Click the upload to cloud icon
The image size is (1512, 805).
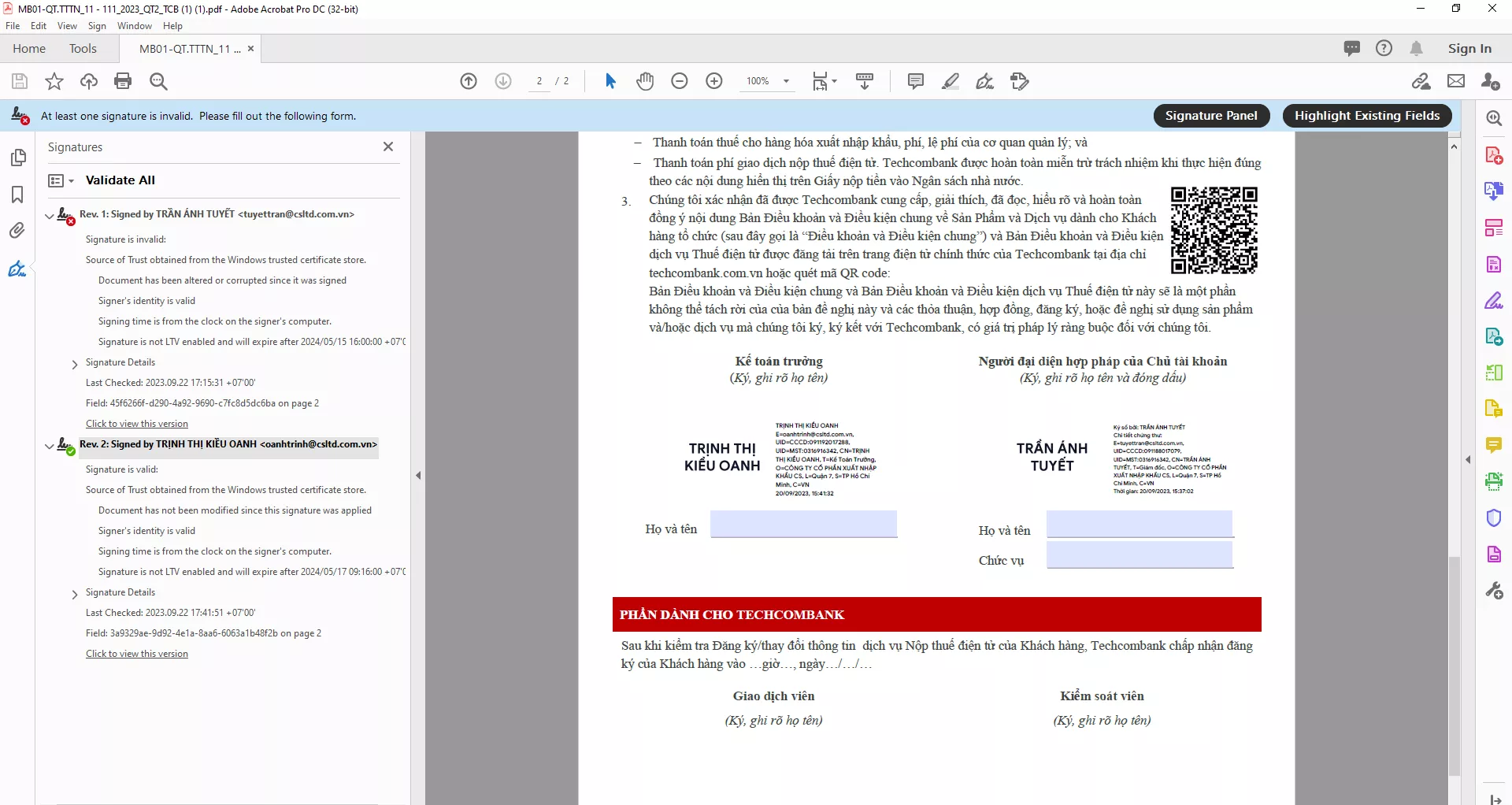click(89, 81)
